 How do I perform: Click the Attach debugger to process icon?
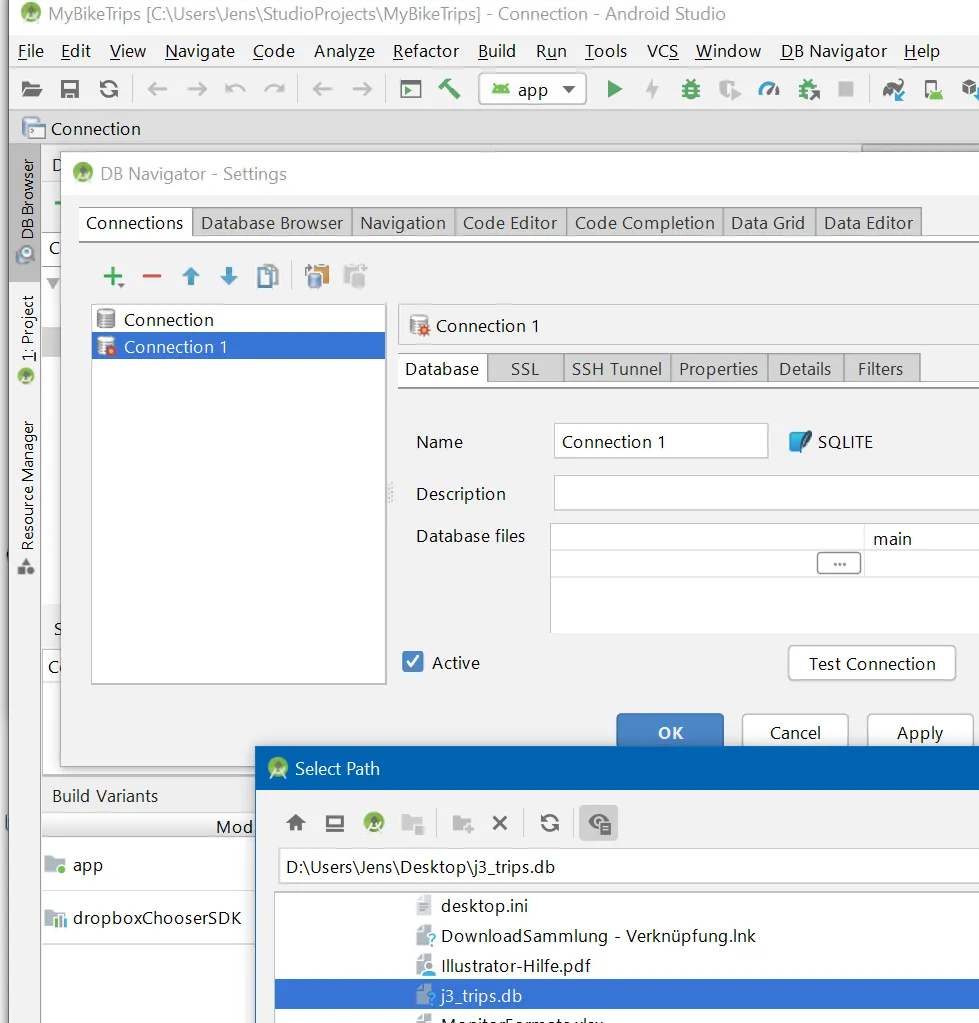(809, 89)
